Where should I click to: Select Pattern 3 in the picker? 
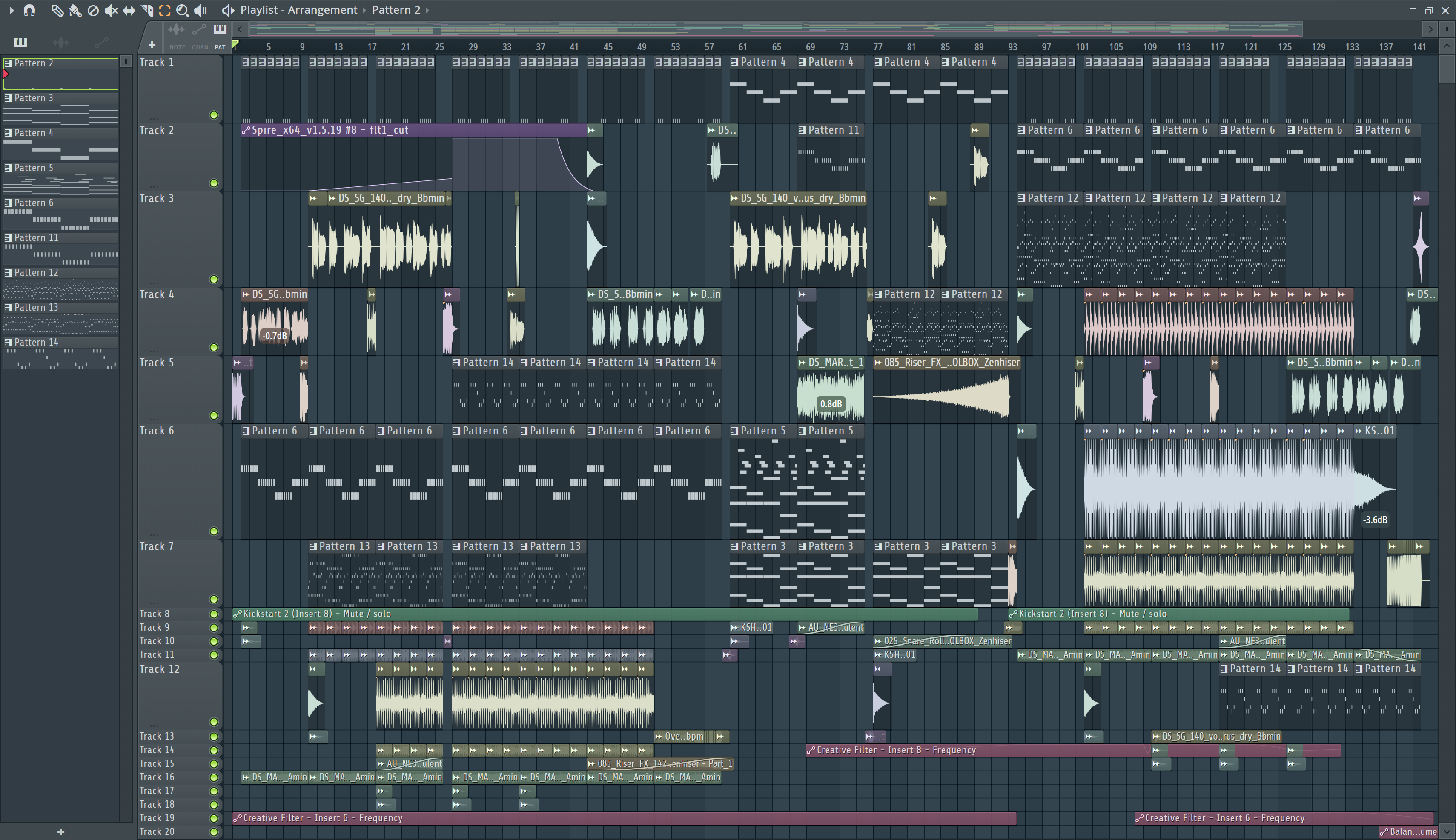click(x=60, y=109)
